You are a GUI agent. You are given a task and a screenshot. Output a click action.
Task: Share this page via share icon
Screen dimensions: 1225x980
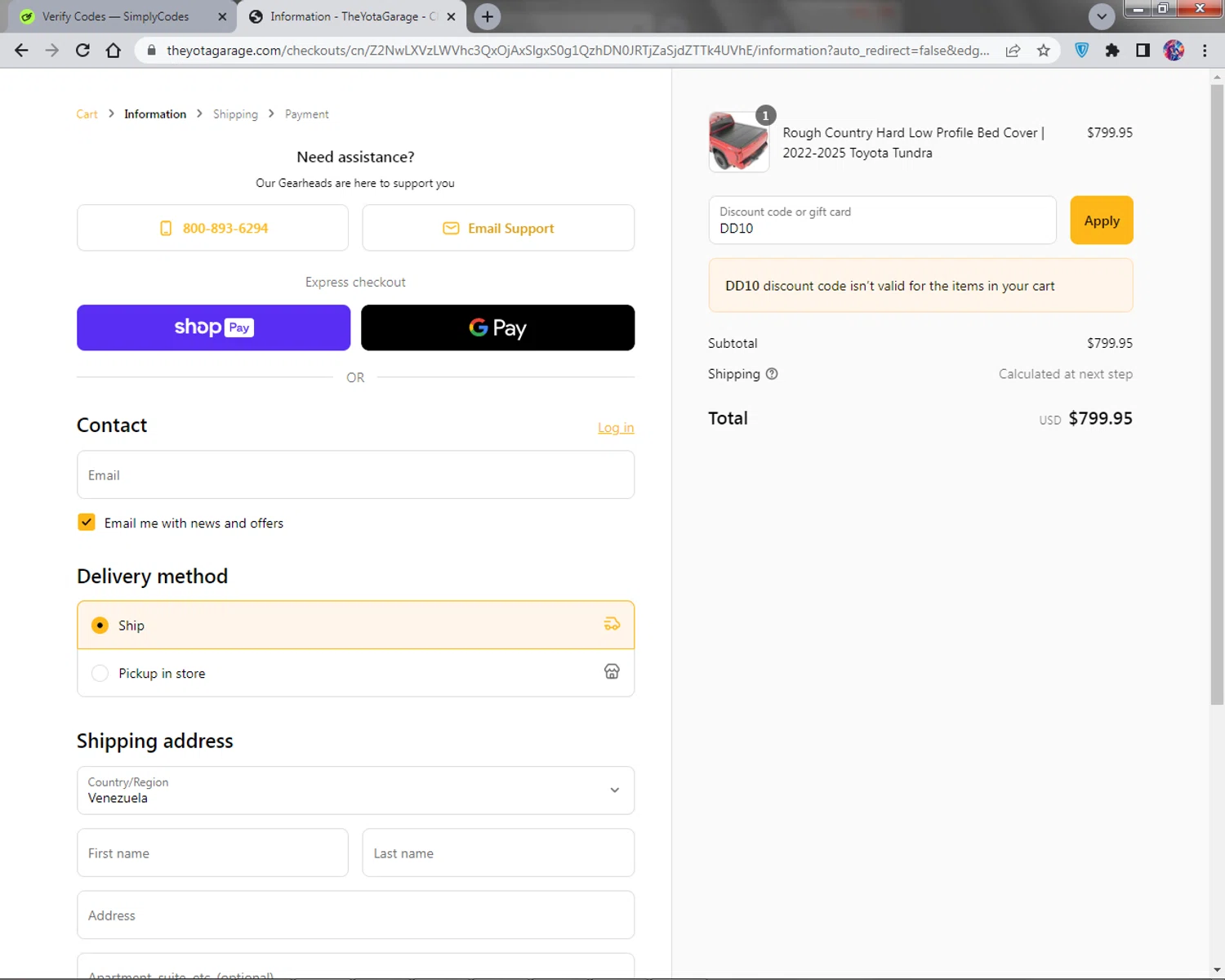pyautogui.click(x=1013, y=51)
